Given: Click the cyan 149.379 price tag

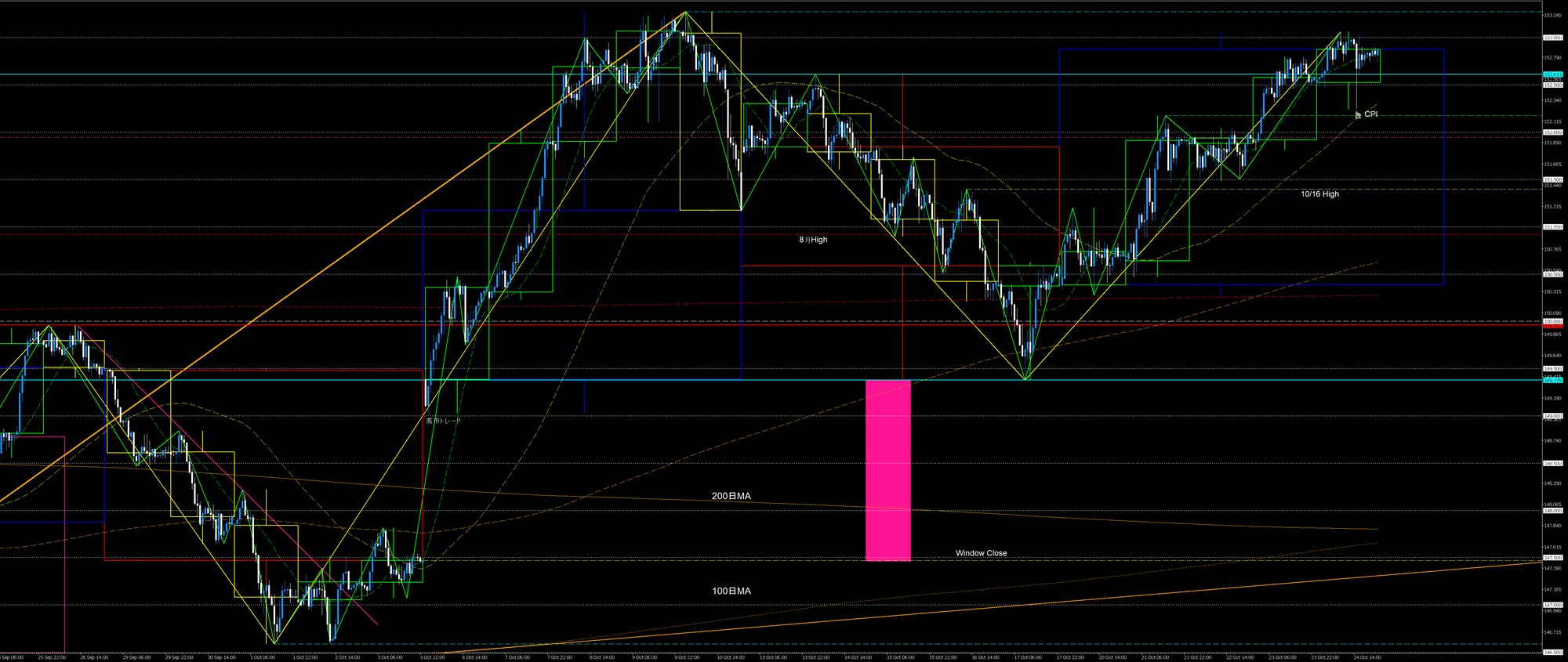Looking at the screenshot, I should [x=1552, y=380].
